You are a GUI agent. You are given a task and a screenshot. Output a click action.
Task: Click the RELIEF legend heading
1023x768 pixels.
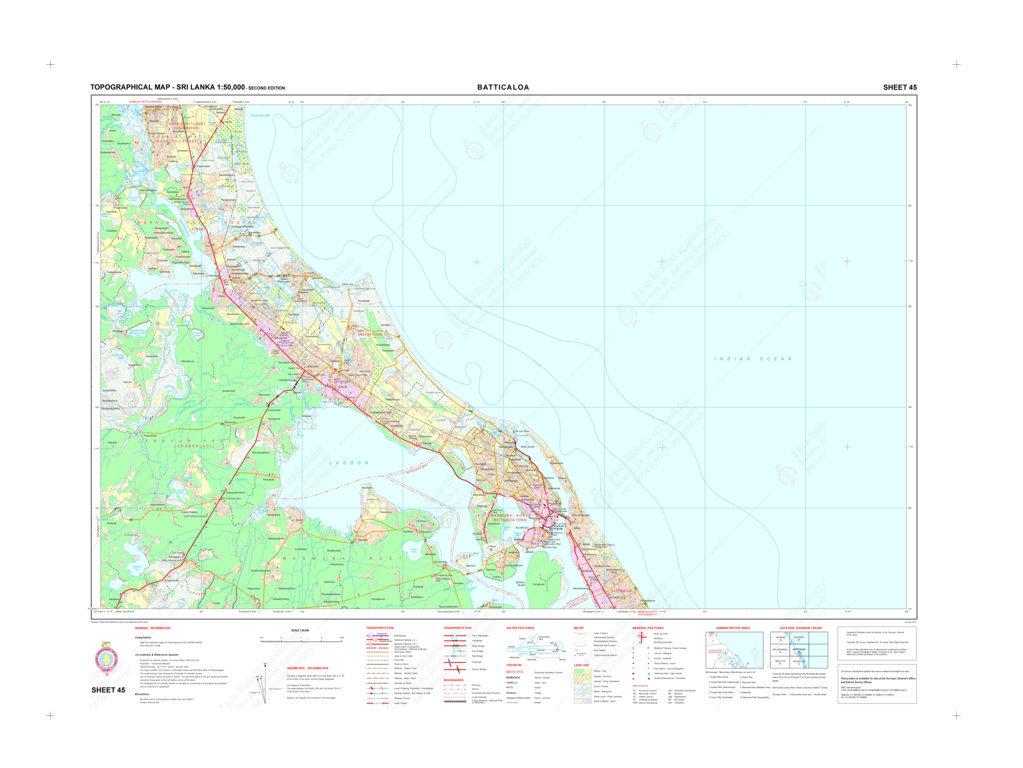coord(579,628)
